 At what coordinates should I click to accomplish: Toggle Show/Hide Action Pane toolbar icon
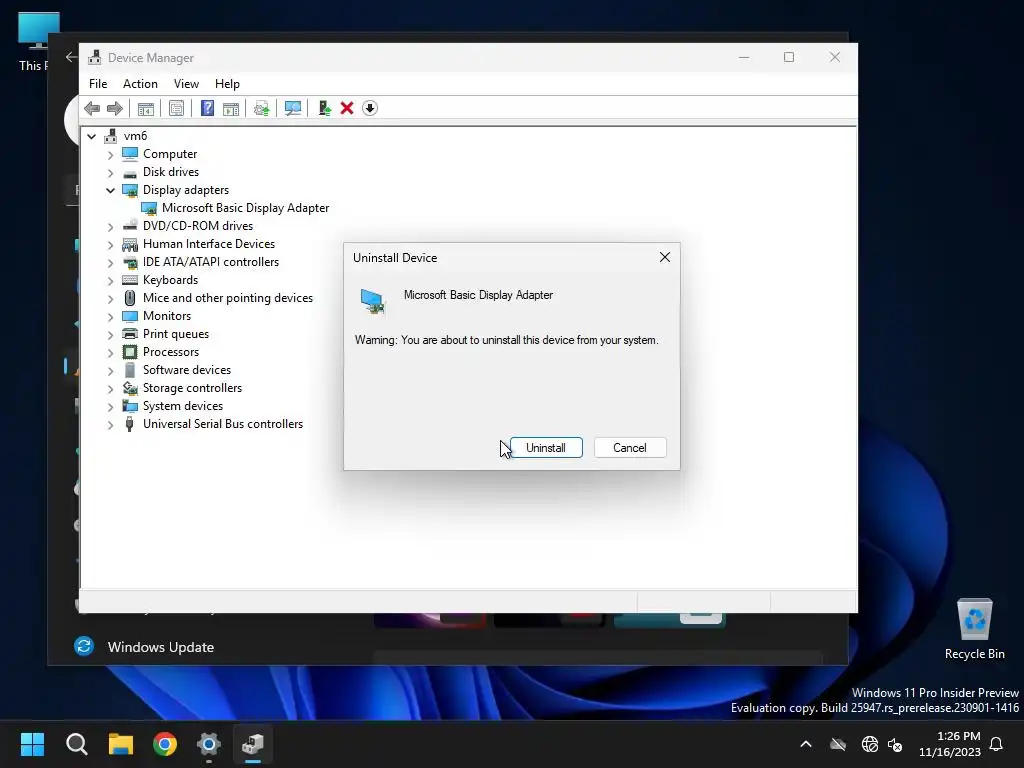coord(231,108)
